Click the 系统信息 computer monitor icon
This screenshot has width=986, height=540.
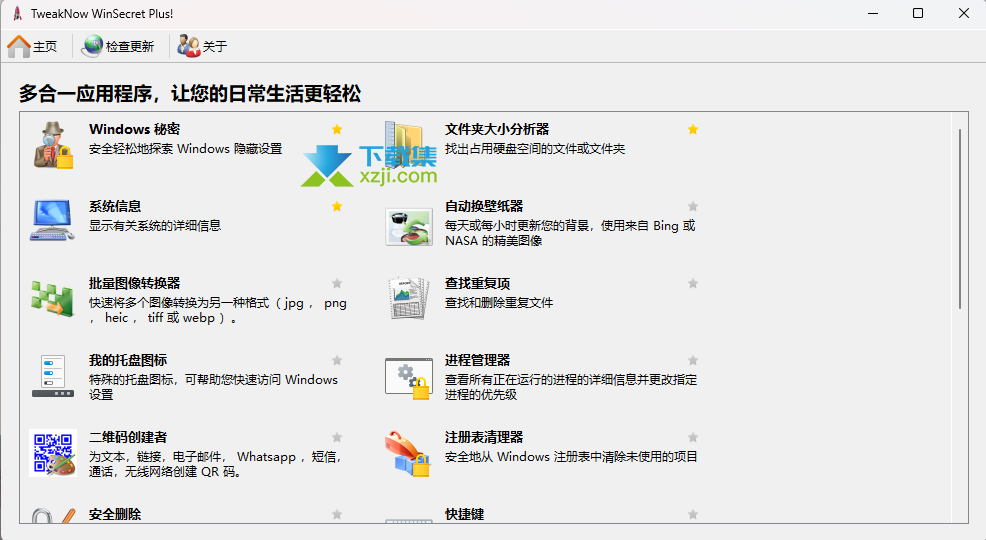tap(52, 221)
